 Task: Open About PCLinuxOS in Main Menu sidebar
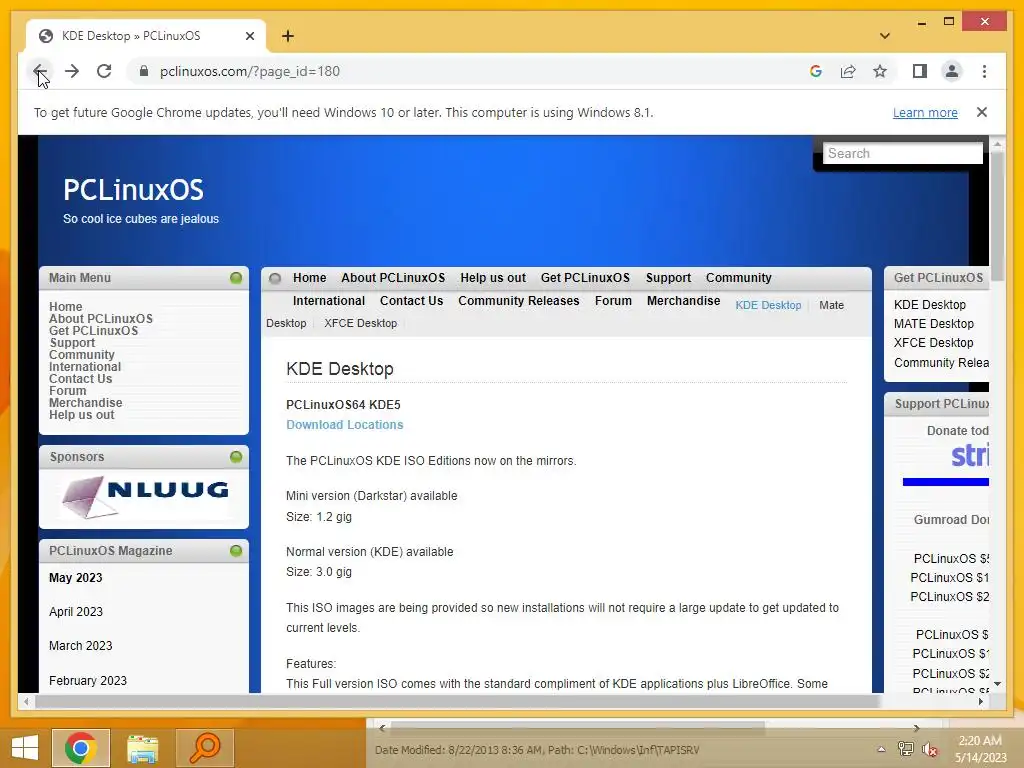[x=101, y=319]
